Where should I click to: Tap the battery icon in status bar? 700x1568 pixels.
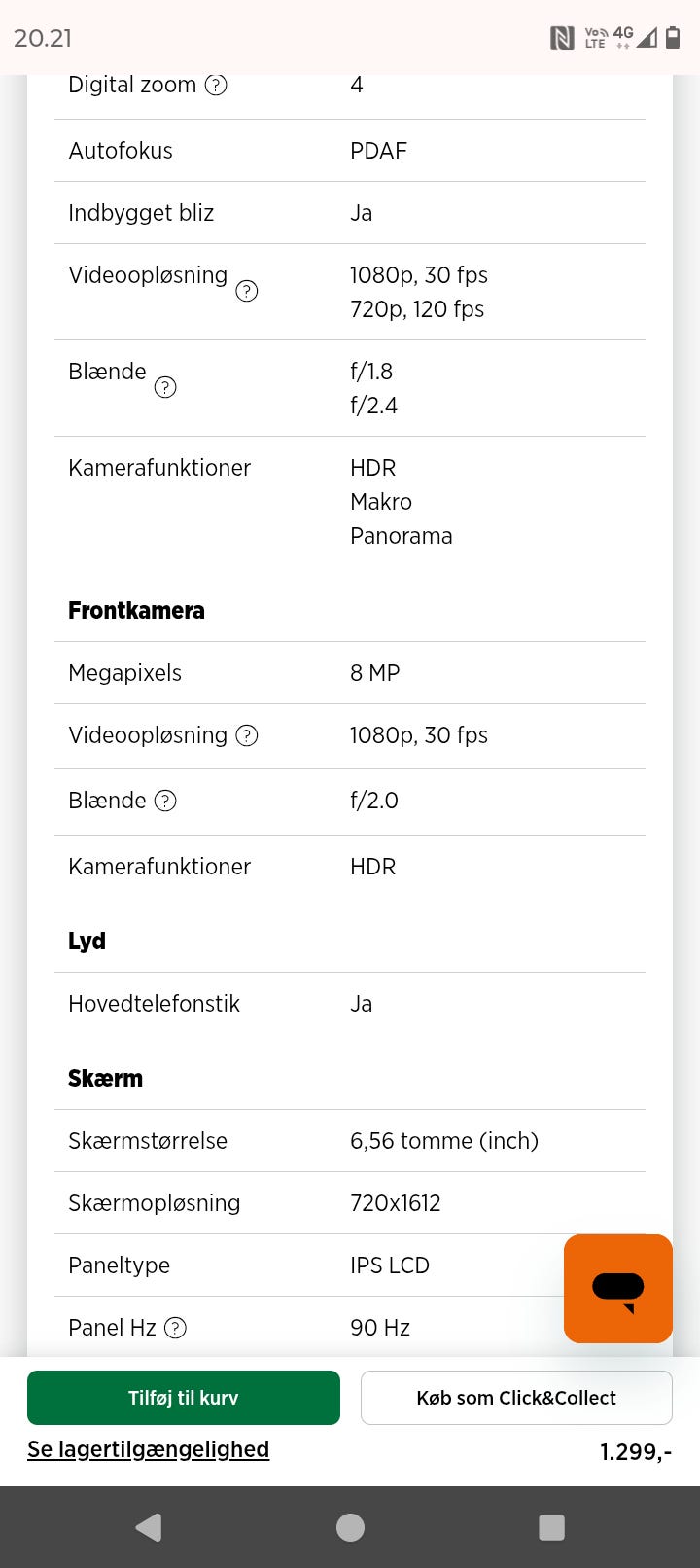click(672, 38)
